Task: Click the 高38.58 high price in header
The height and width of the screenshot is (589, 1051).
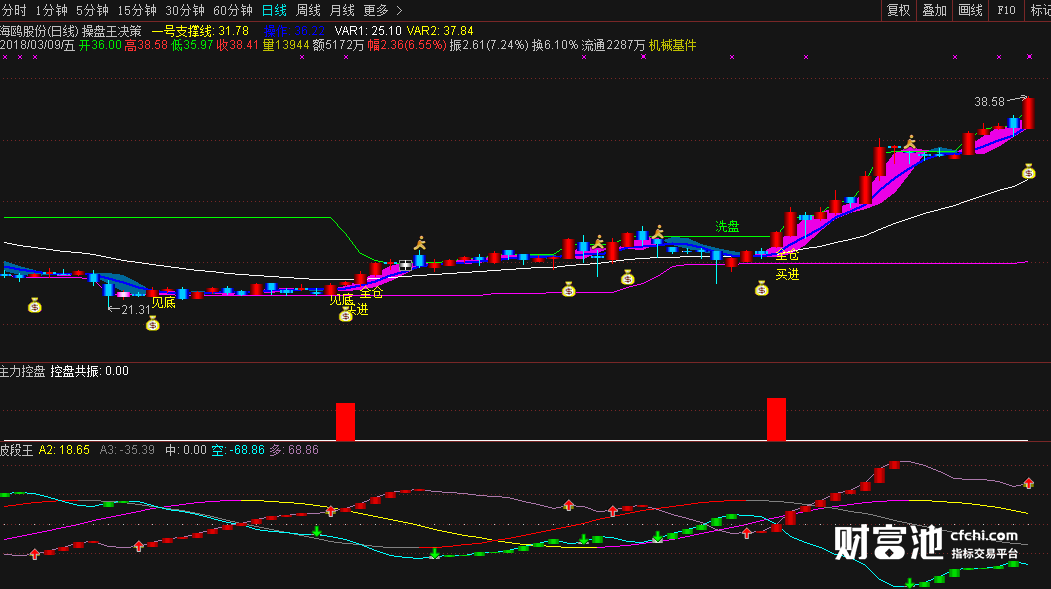Action: (145, 45)
